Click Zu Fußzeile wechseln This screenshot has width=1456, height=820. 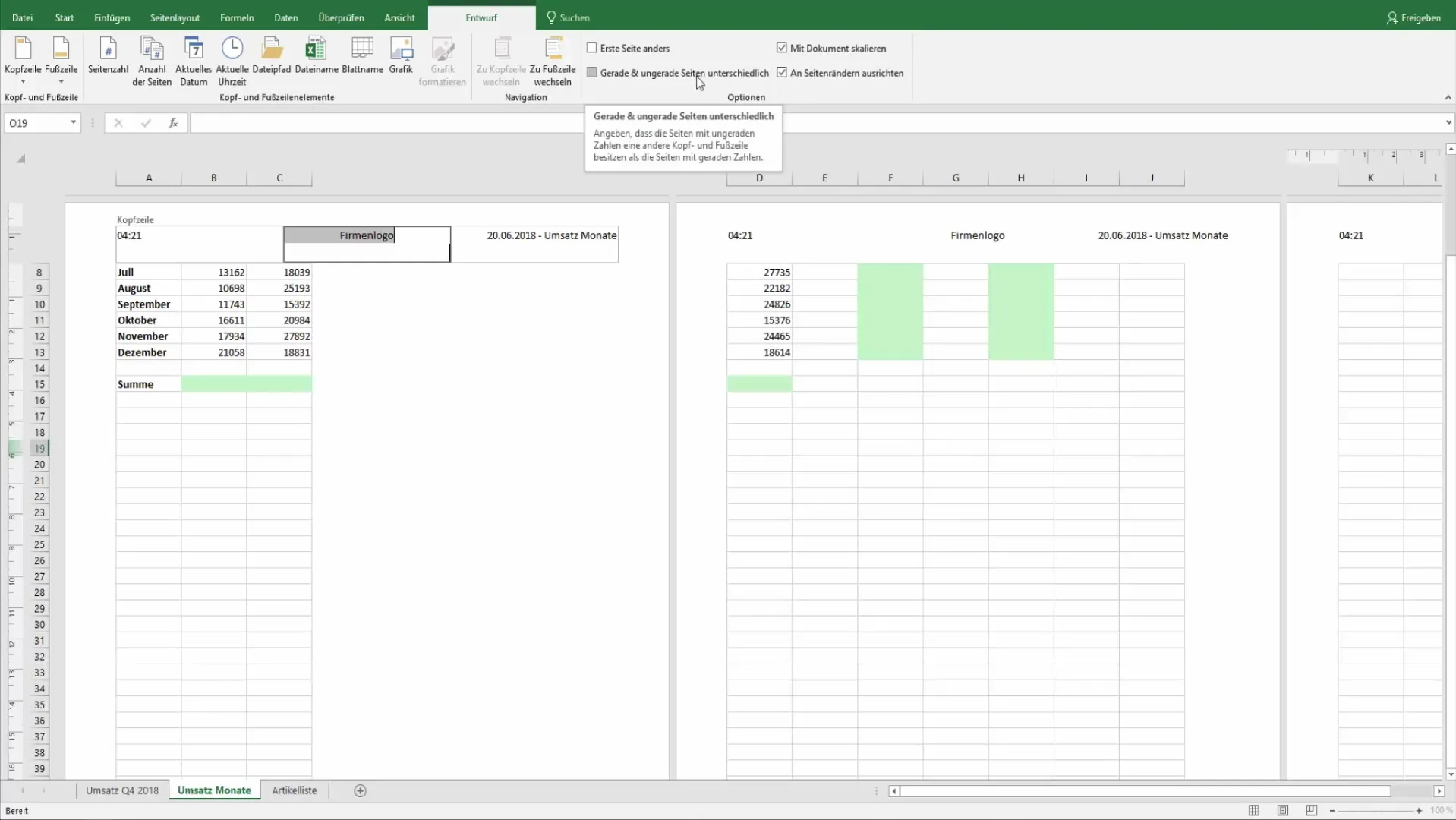pos(553,61)
